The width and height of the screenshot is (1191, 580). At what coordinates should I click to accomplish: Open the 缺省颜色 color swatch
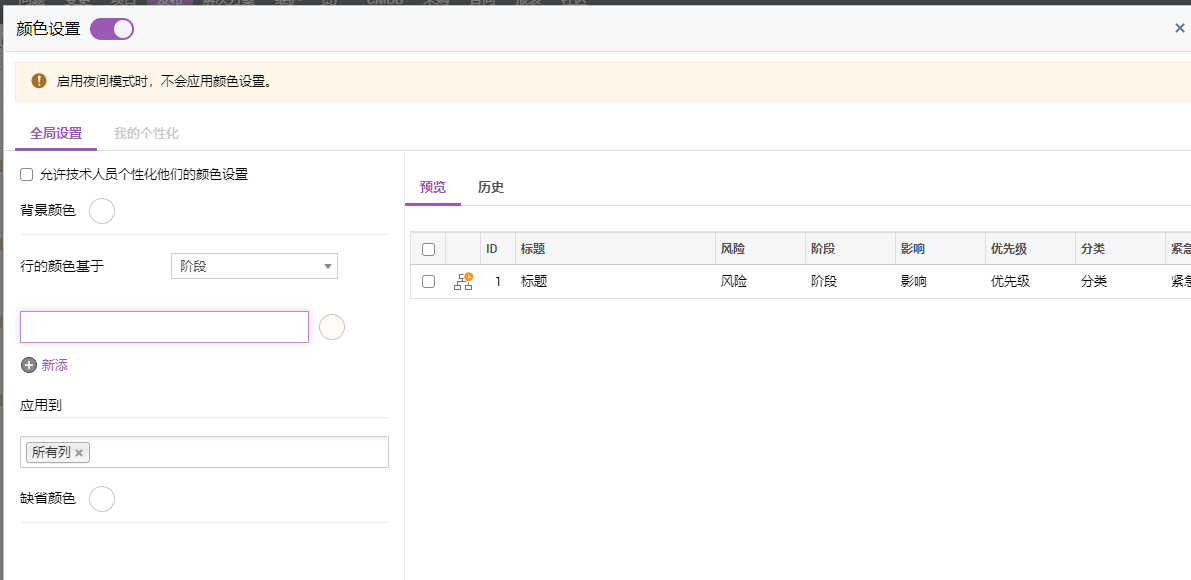pyautogui.click(x=102, y=499)
